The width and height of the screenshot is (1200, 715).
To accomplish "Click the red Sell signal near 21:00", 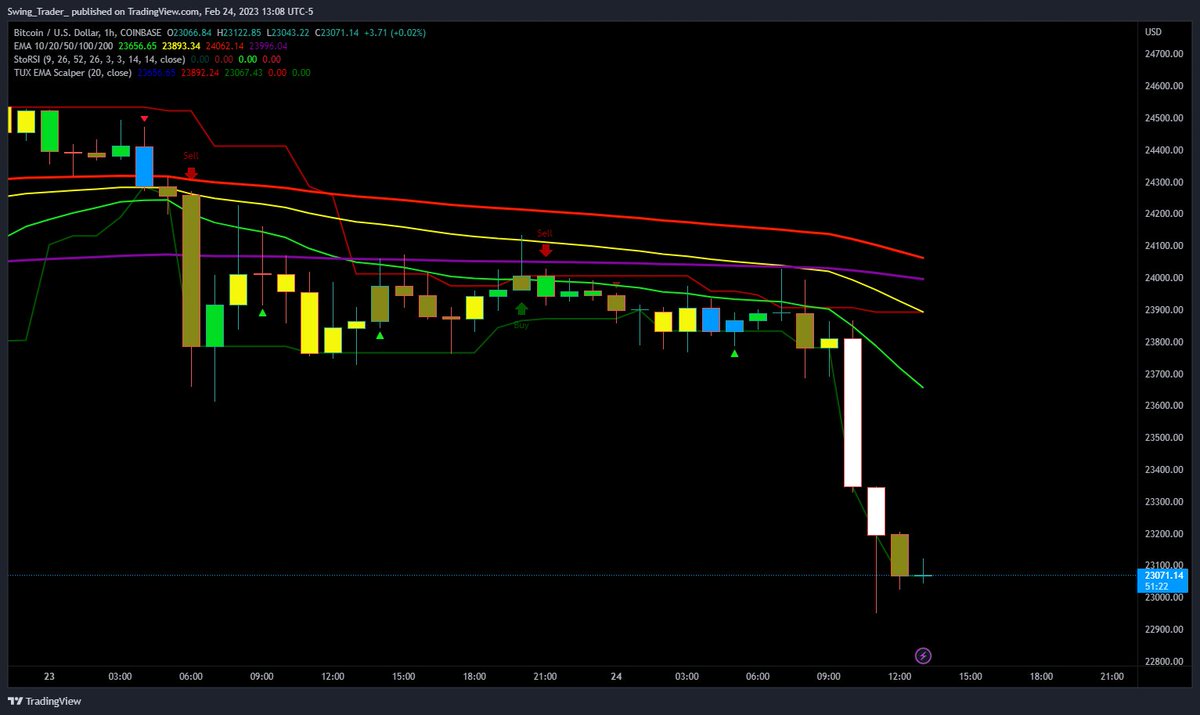I will (545, 249).
